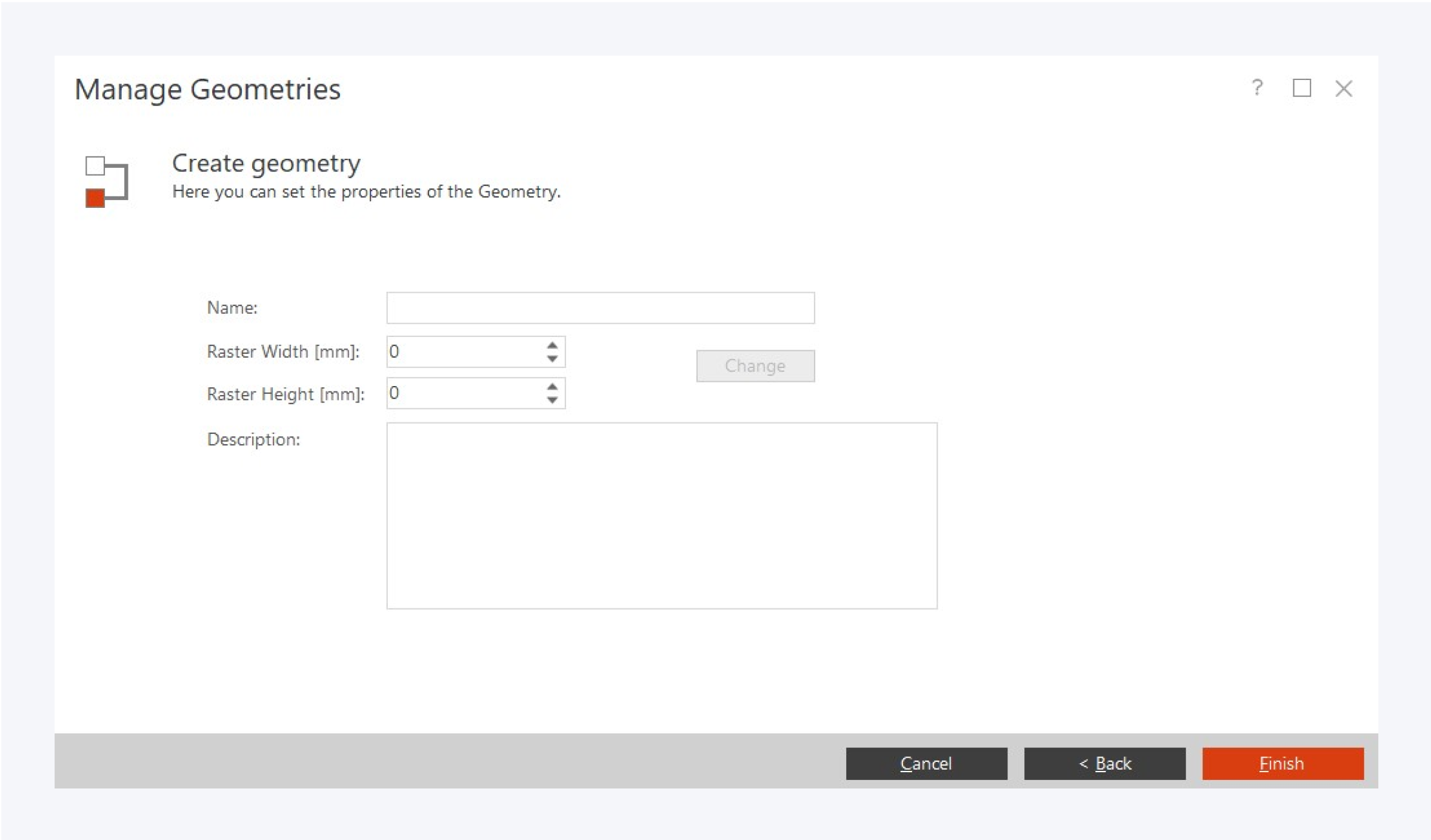Click the Name: field label

pos(232,308)
